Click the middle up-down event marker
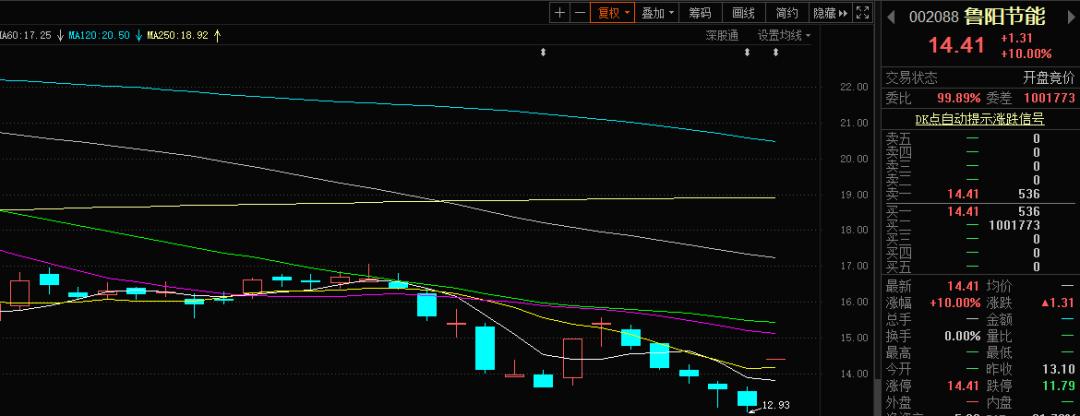 [x=747, y=52]
